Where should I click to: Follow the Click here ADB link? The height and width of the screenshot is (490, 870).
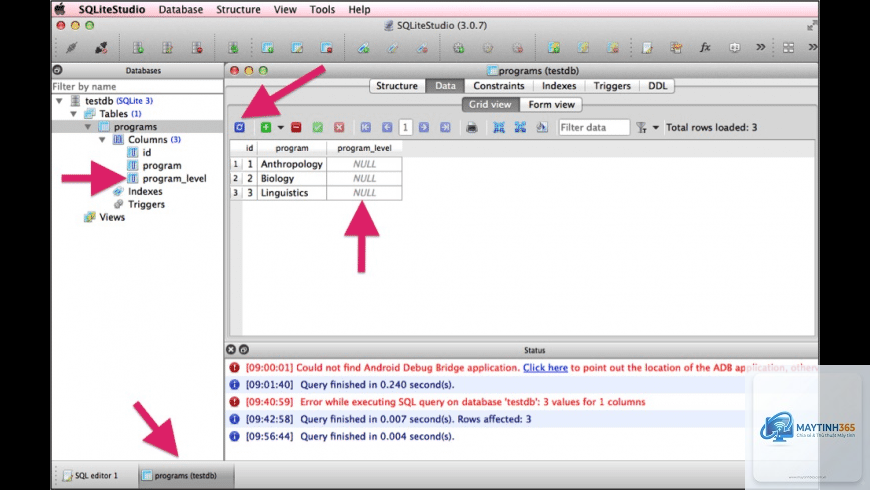(545, 367)
